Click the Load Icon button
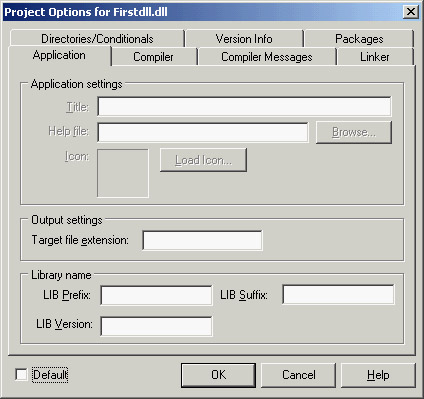The image size is (424, 399). (203, 160)
